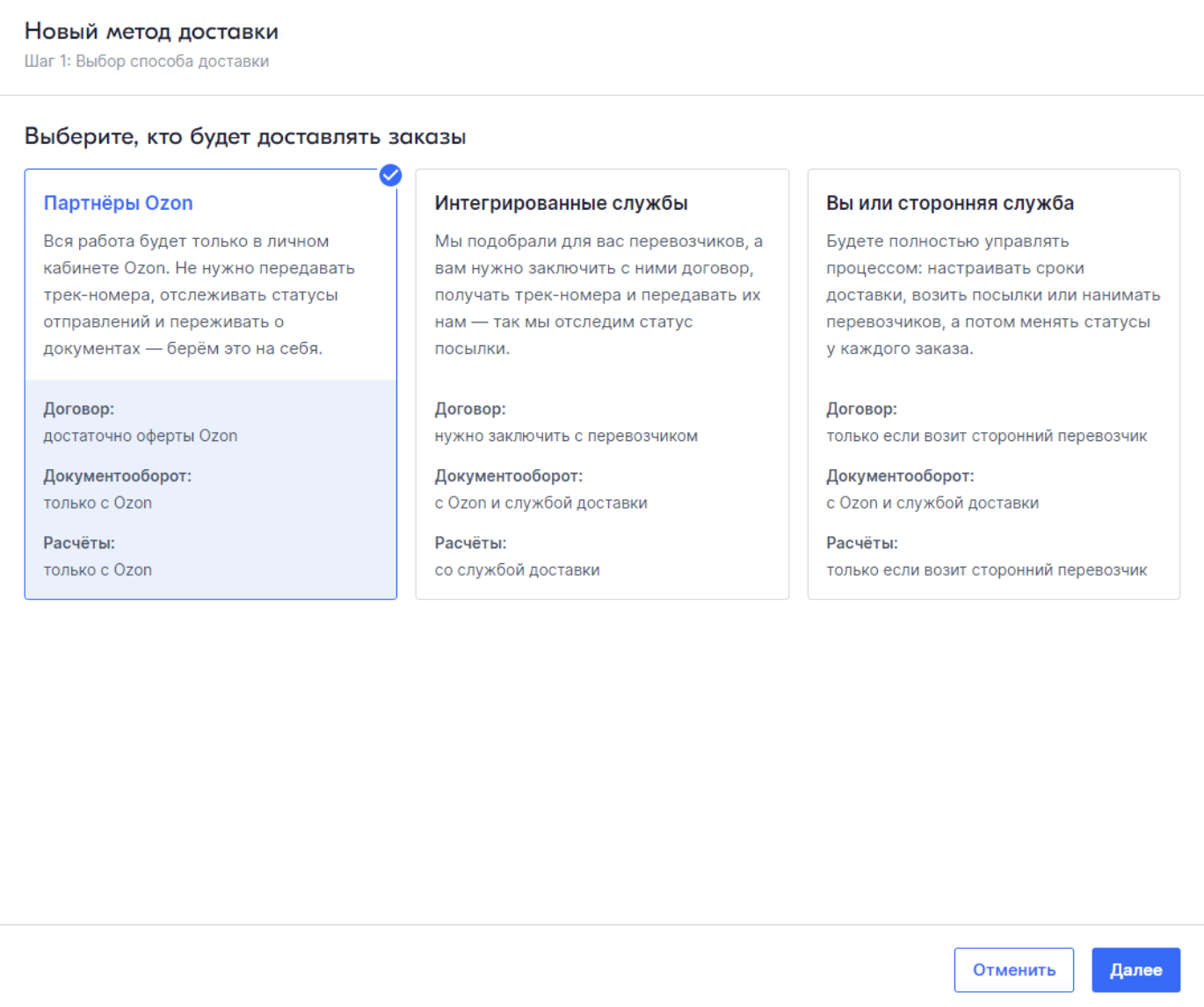
Task: Select the Партнёры Ozon card title
Action: [x=118, y=203]
